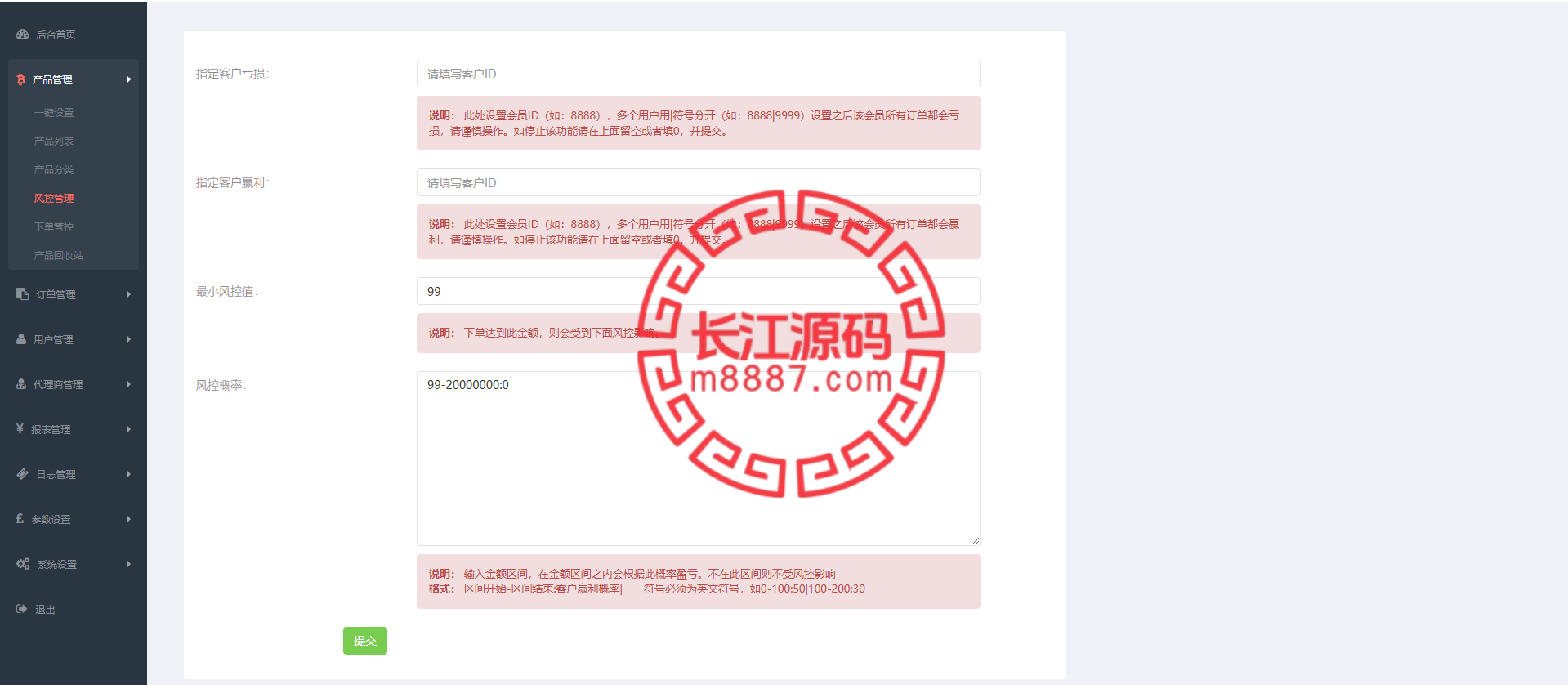
Task: Click the 风控概率 textarea
Action: tap(699, 459)
